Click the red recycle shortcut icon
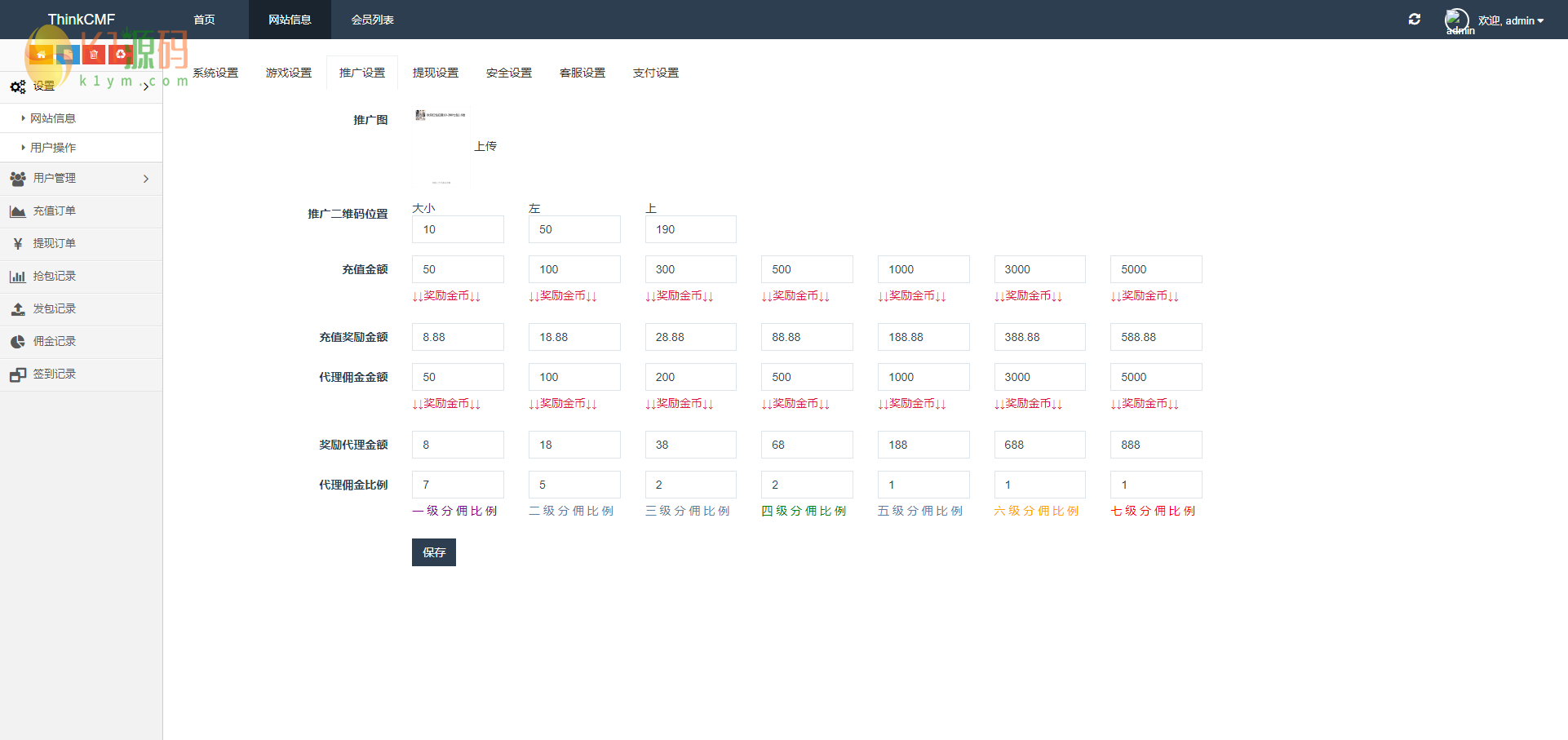Image resolution: width=1568 pixels, height=740 pixels. pyautogui.click(x=121, y=55)
